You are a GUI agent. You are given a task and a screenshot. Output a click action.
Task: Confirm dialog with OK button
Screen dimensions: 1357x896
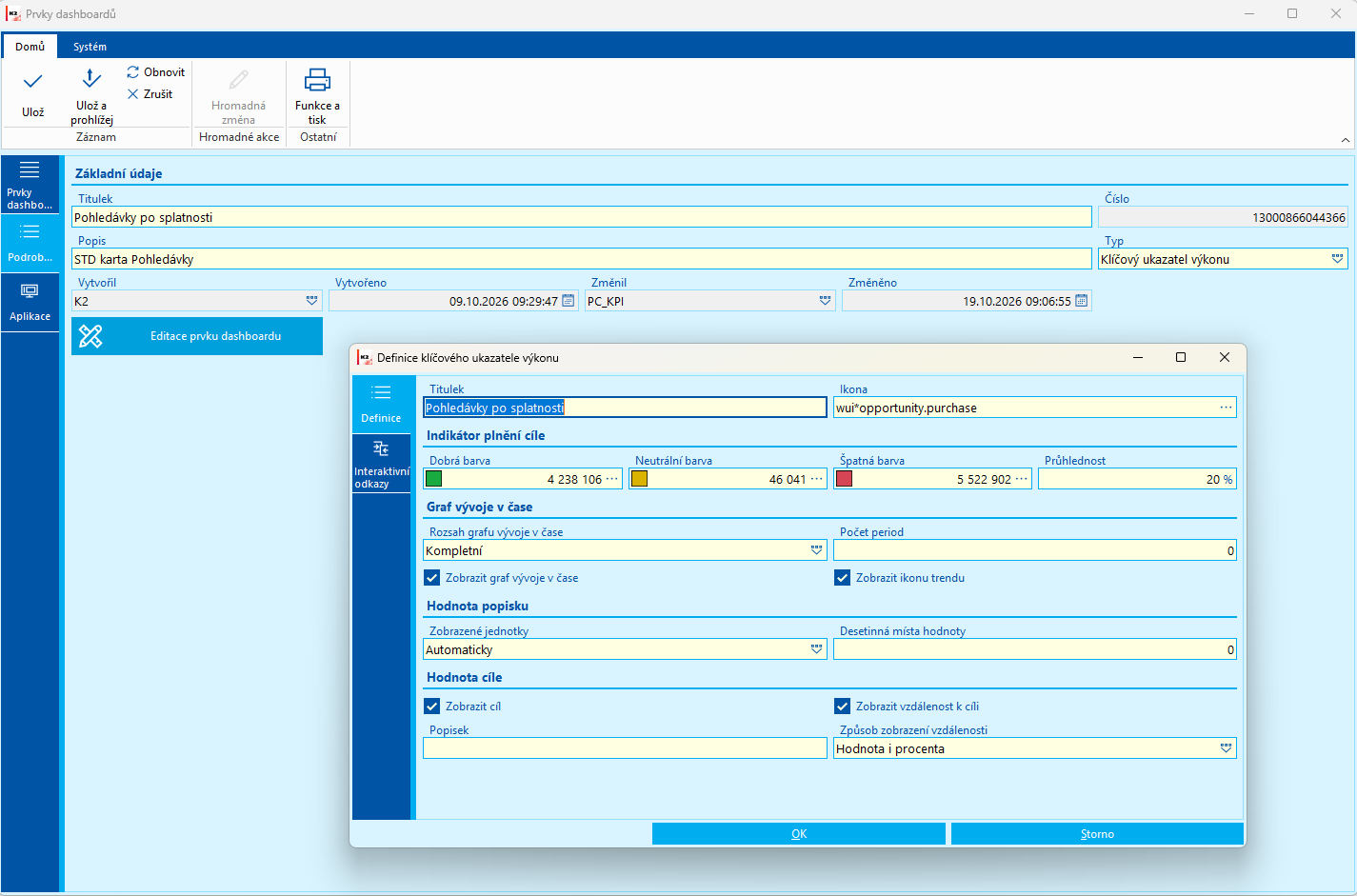coord(799,833)
